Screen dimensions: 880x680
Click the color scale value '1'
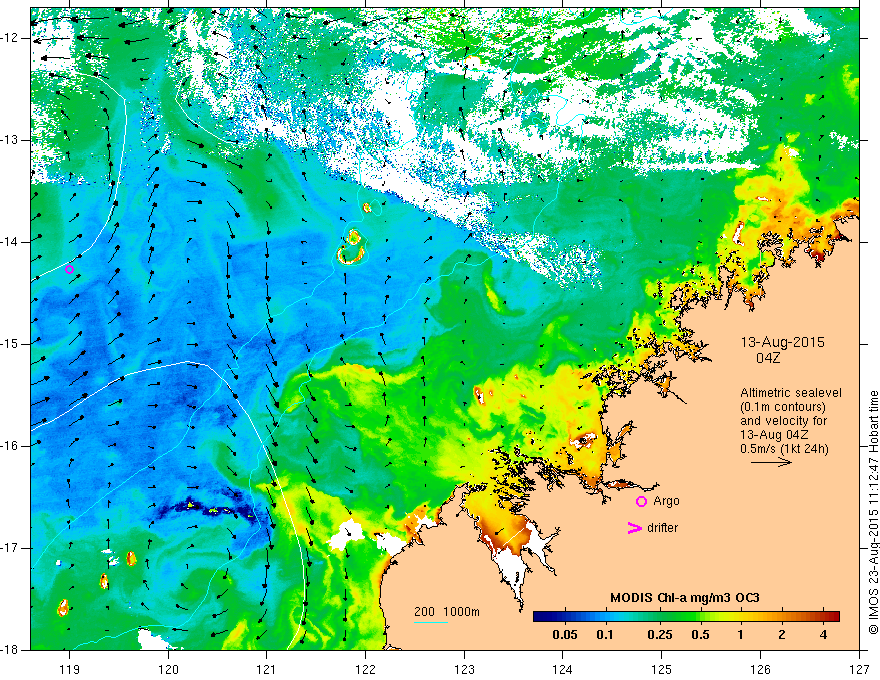[x=740, y=635]
